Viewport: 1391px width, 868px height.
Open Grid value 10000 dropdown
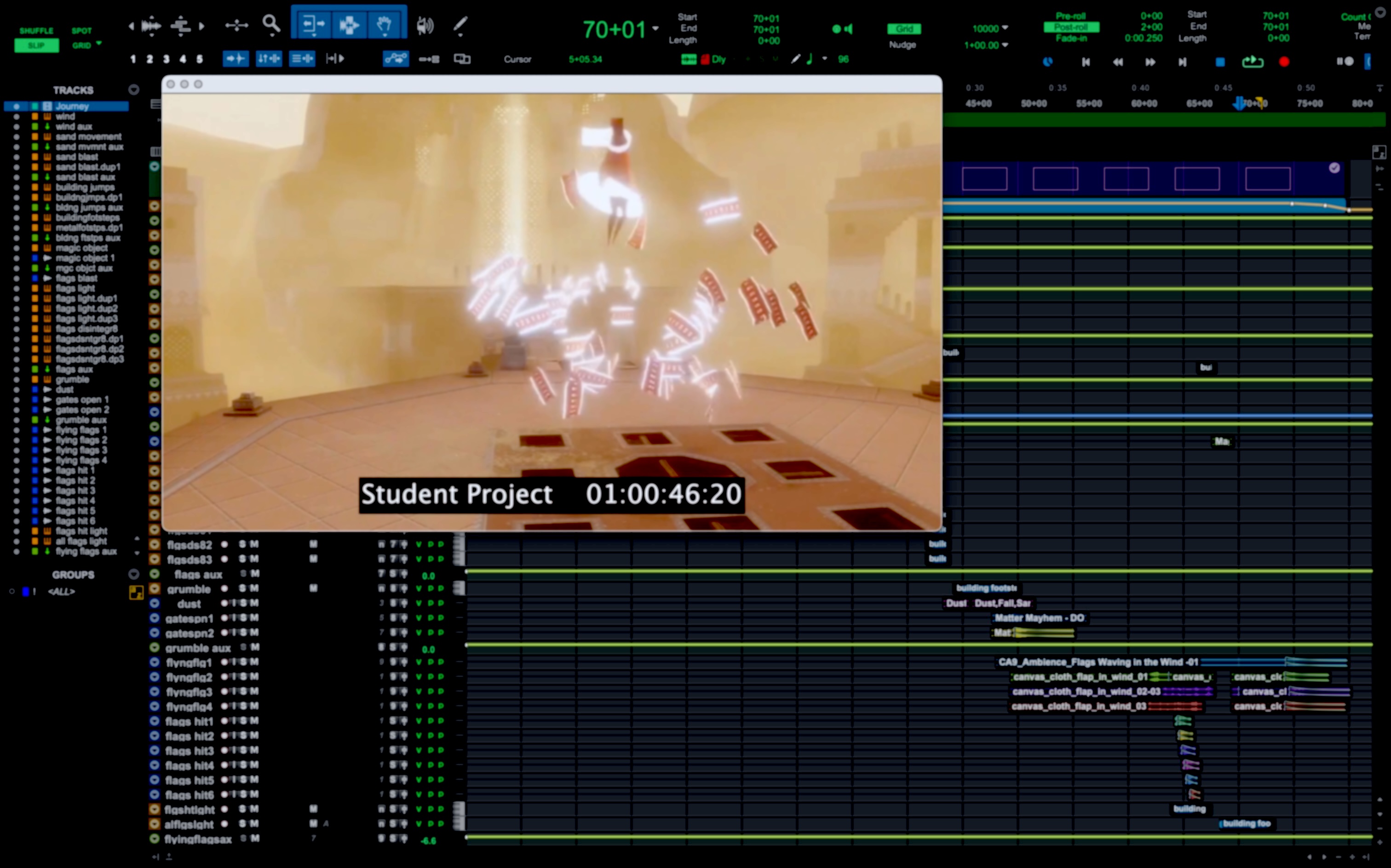coord(1005,28)
